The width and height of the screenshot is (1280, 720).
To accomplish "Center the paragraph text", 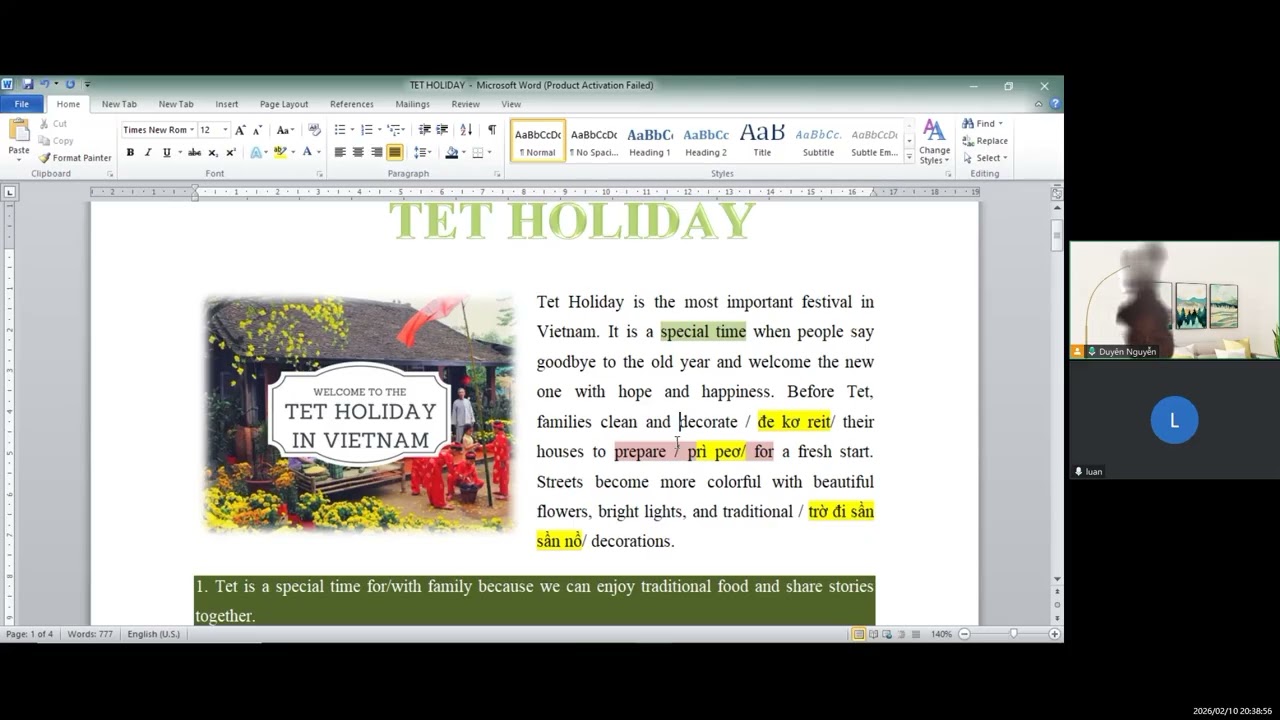I will (358, 152).
